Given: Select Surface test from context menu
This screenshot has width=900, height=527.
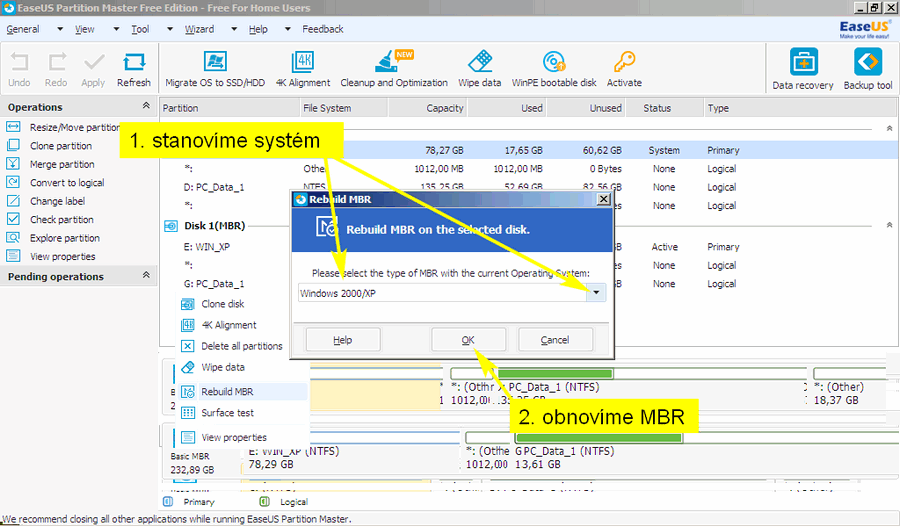Looking at the screenshot, I should (227, 412).
